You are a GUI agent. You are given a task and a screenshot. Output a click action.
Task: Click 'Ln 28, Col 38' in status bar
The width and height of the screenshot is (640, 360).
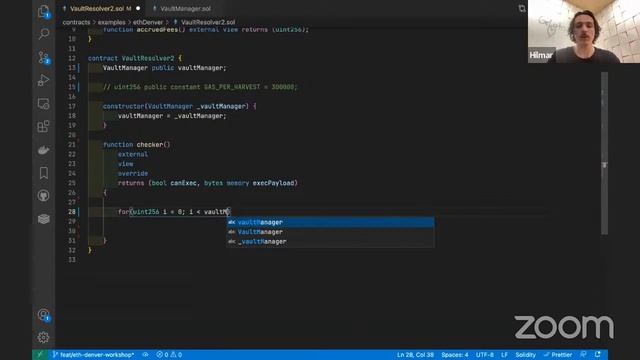pos(415,355)
